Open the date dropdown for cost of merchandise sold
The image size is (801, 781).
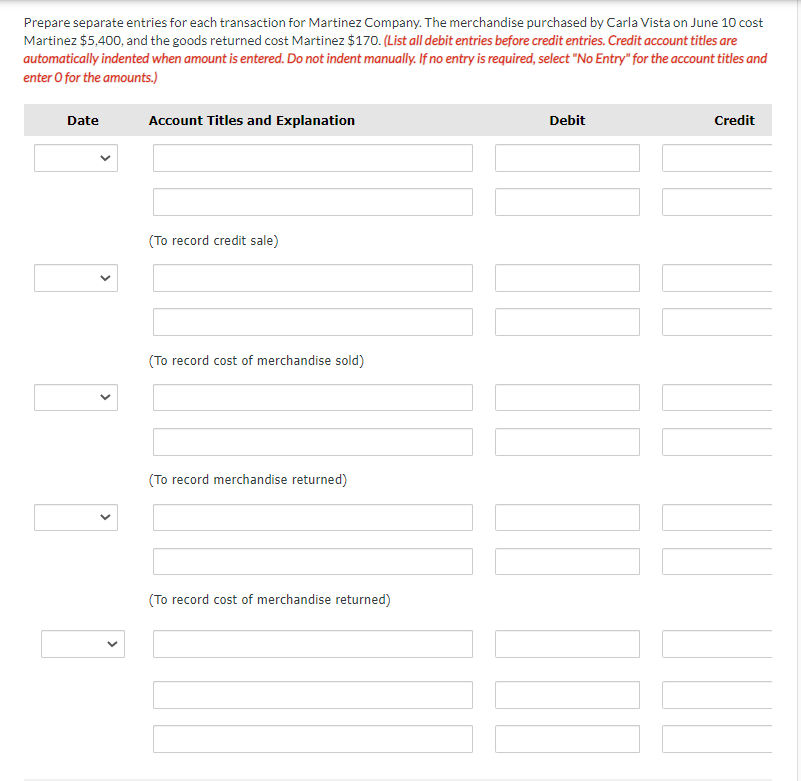(76, 277)
